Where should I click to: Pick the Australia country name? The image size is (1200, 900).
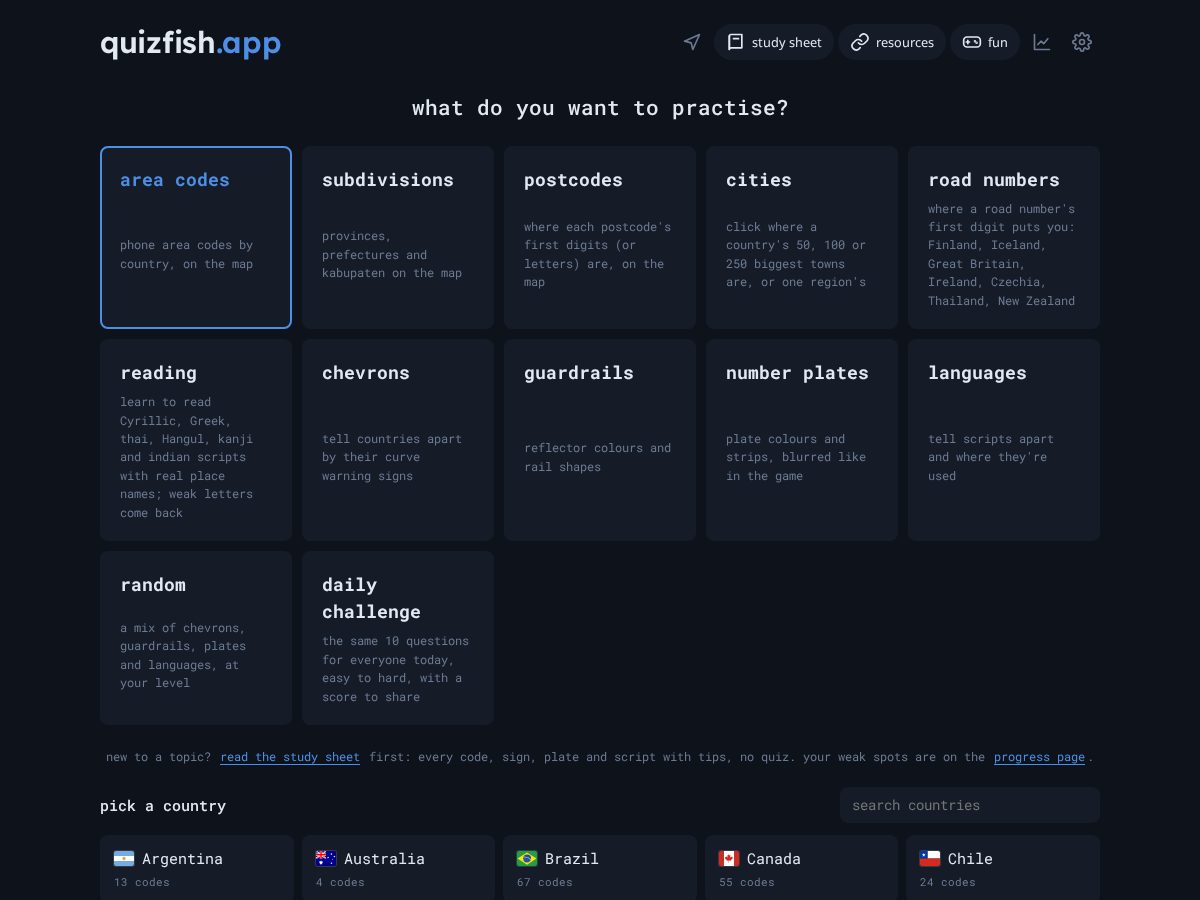click(384, 858)
